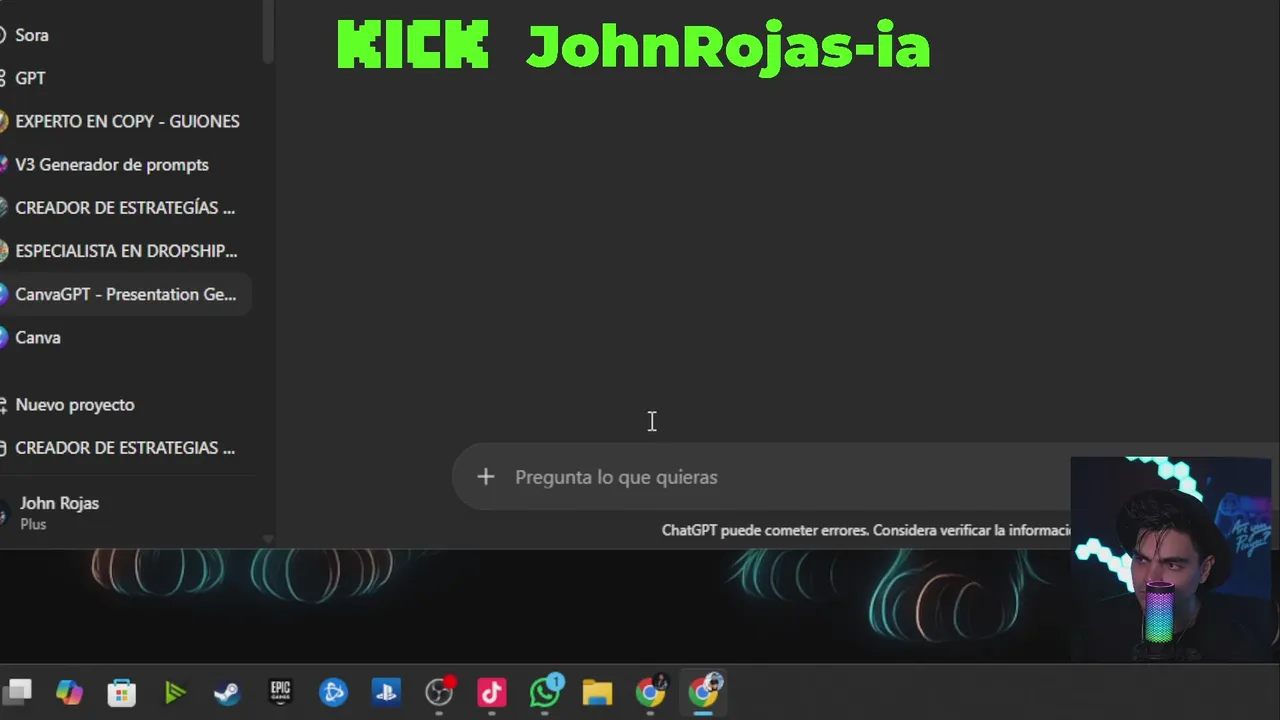Open Microsoft Store from taskbar
1280x720 pixels.
(x=122, y=692)
